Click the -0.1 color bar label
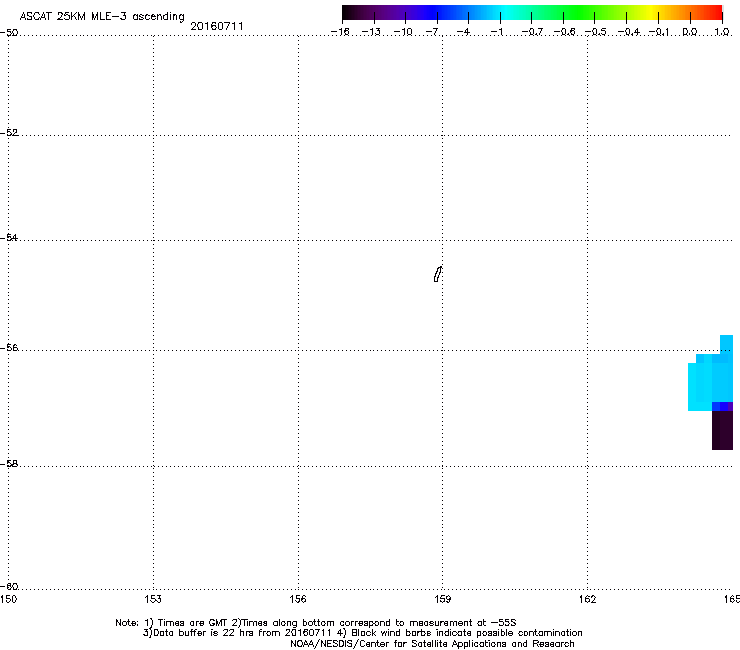Image resolution: width=740 pixels, height=650 pixels. tap(659, 32)
